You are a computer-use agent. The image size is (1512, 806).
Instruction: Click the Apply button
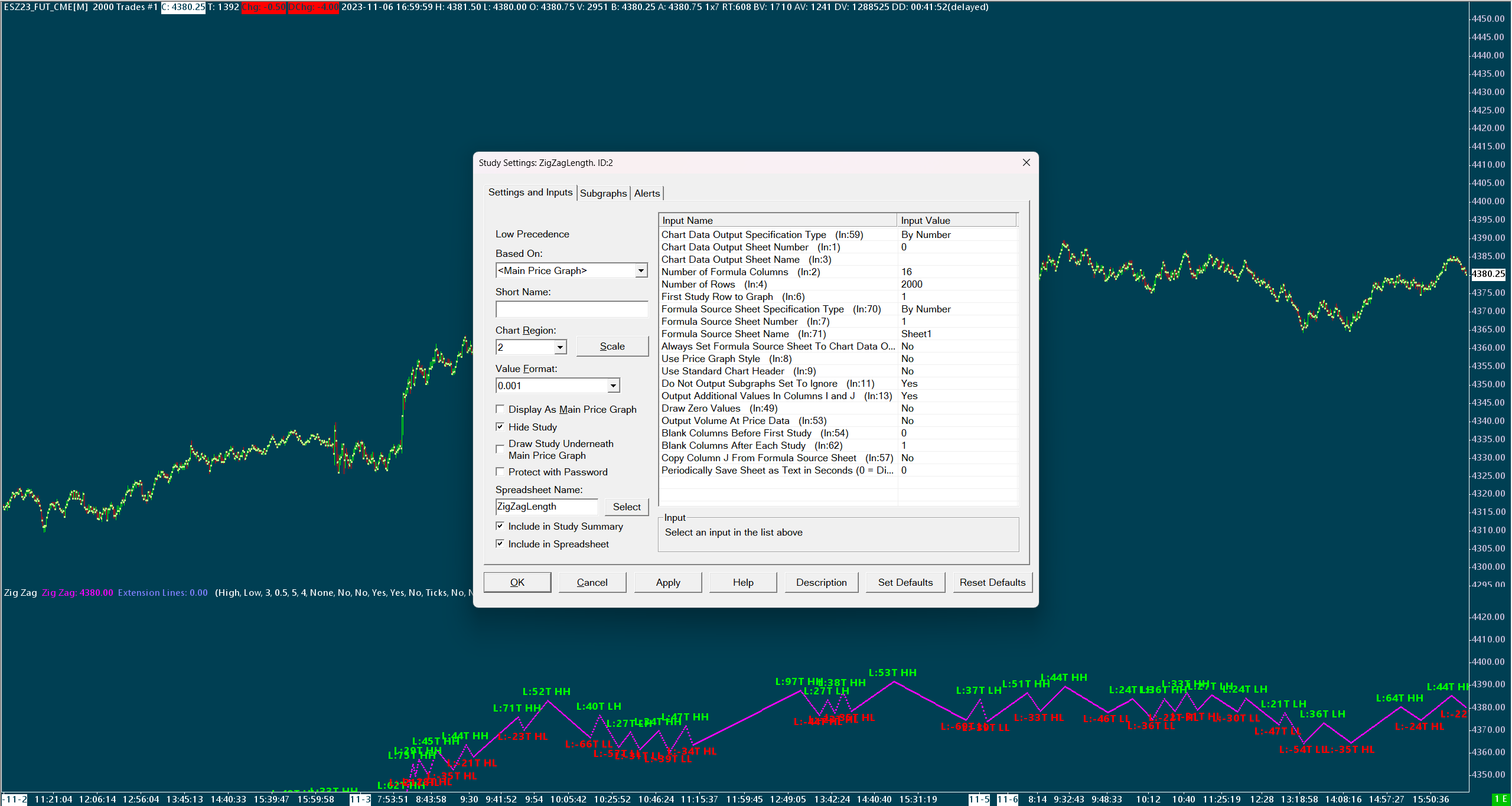coord(667,582)
